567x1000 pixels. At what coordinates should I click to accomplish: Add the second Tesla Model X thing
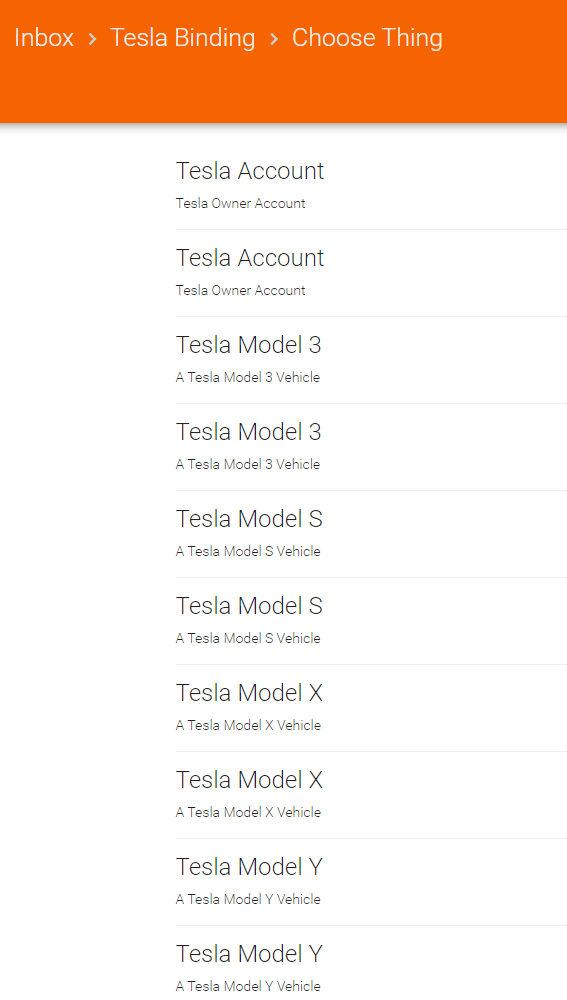pos(371,795)
